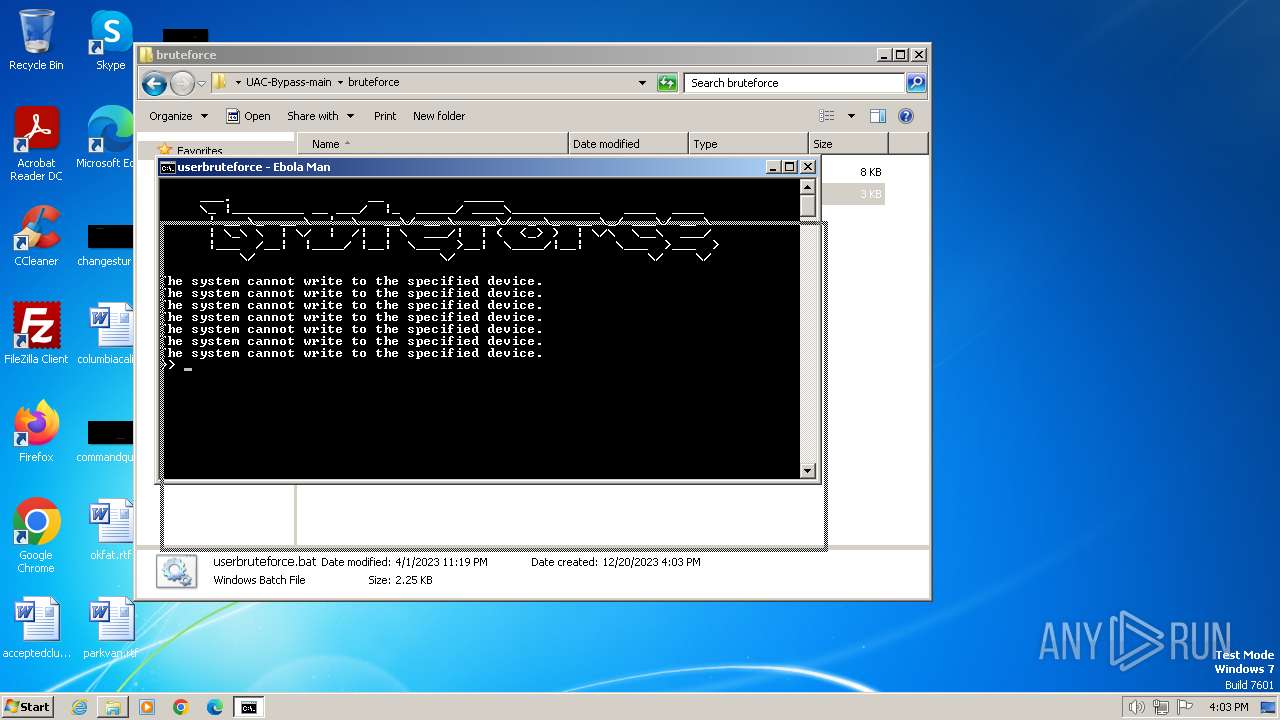Viewport: 1280px width, 720px height.
Task: Sort by Date modified column header
Action: (628, 144)
